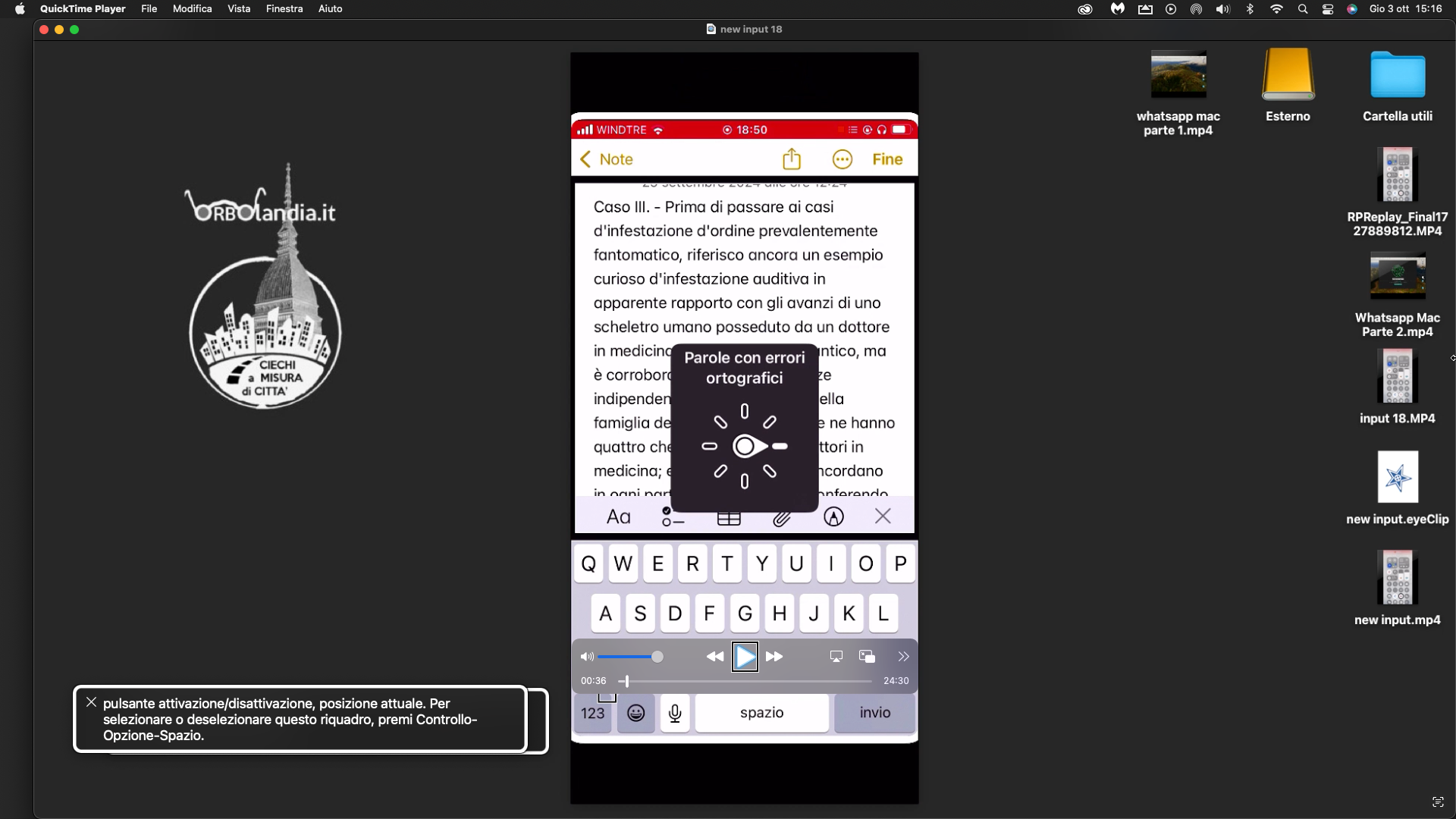Click the Fine button

887,159
